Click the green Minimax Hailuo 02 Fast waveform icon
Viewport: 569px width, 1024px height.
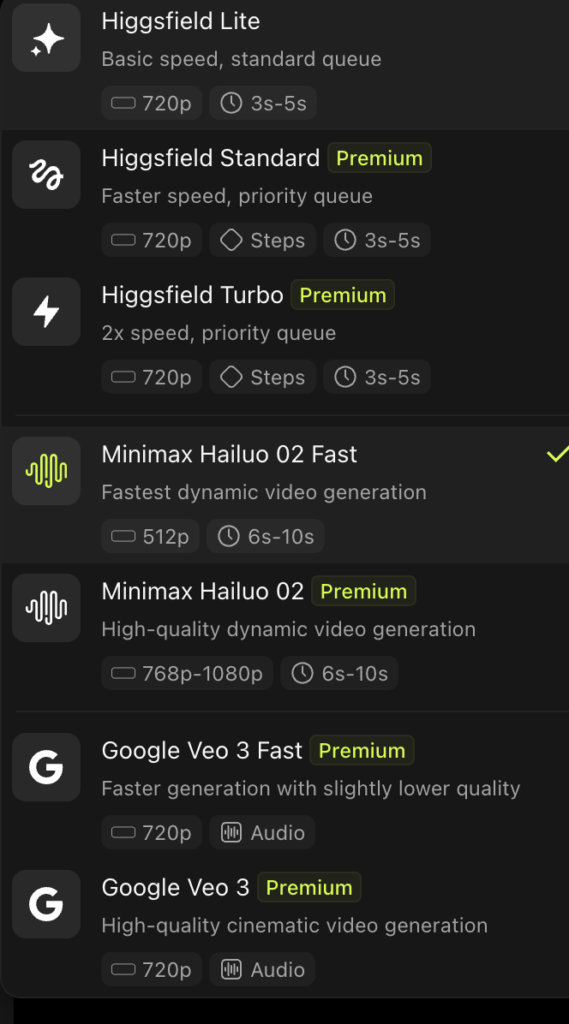(46, 471)
